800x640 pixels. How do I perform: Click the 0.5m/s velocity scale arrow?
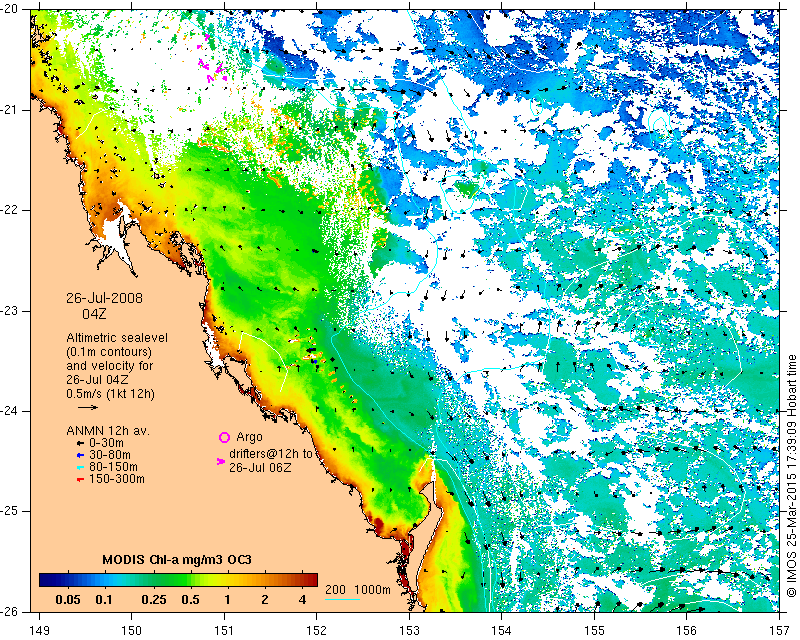(x=88, y=407)
